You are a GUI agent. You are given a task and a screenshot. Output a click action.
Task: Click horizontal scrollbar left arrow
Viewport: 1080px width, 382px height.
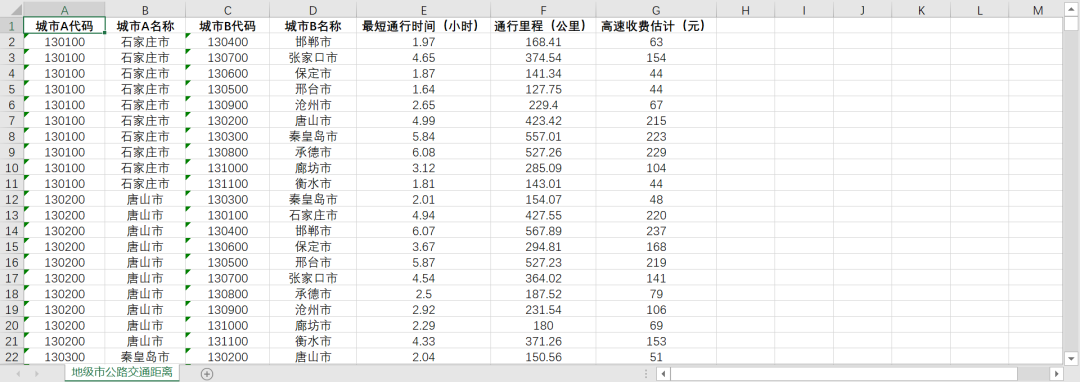(663, 374)
